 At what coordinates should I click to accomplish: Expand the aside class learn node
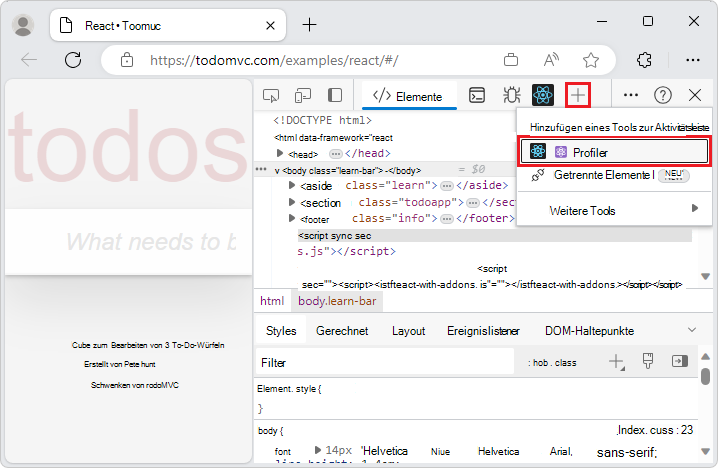point(292,185)
